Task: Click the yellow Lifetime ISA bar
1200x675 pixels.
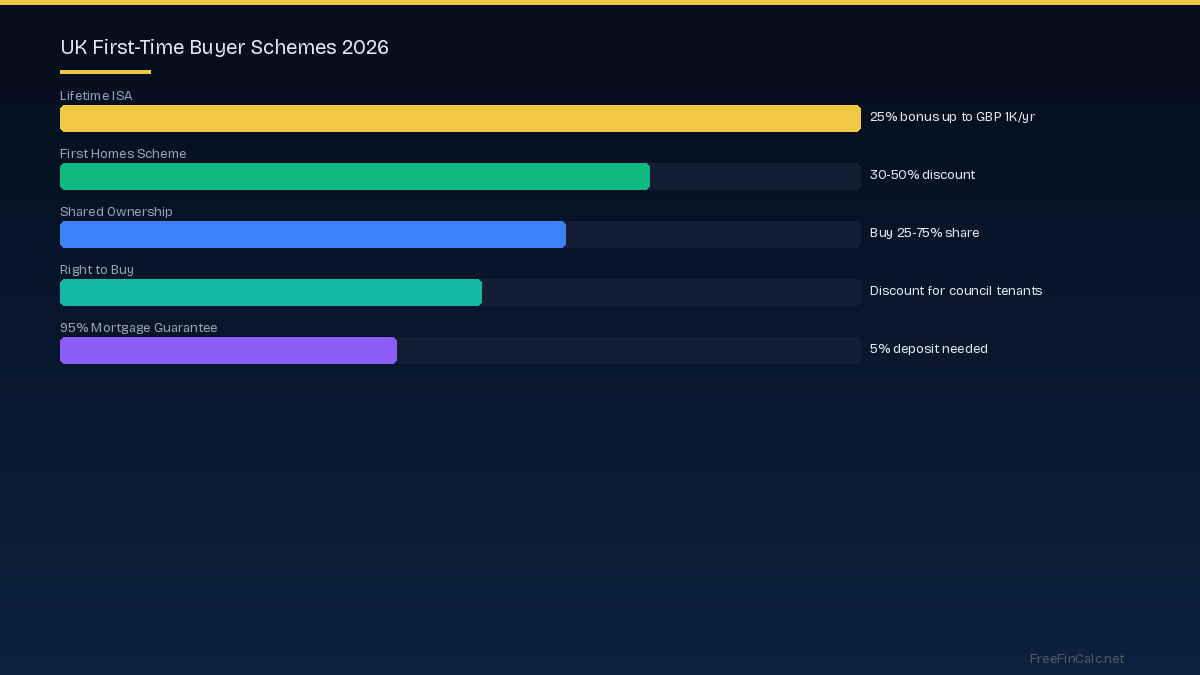Action: (x=460, y=118)
